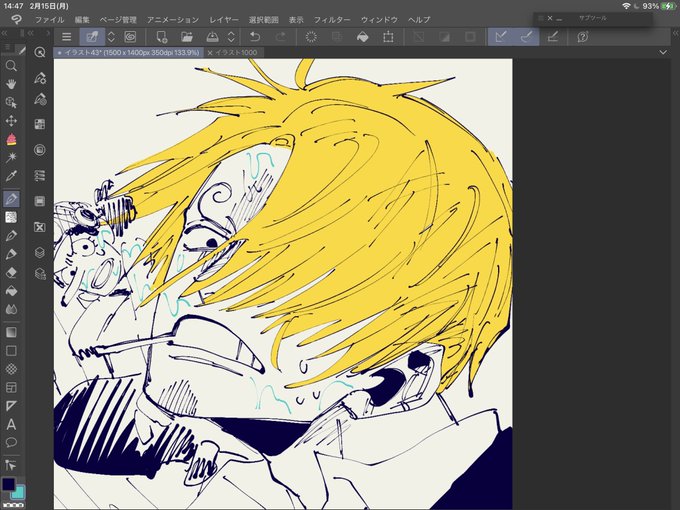680x510 pixels.
Task: Select the Pencil tool
Action: tap(11, 235)
